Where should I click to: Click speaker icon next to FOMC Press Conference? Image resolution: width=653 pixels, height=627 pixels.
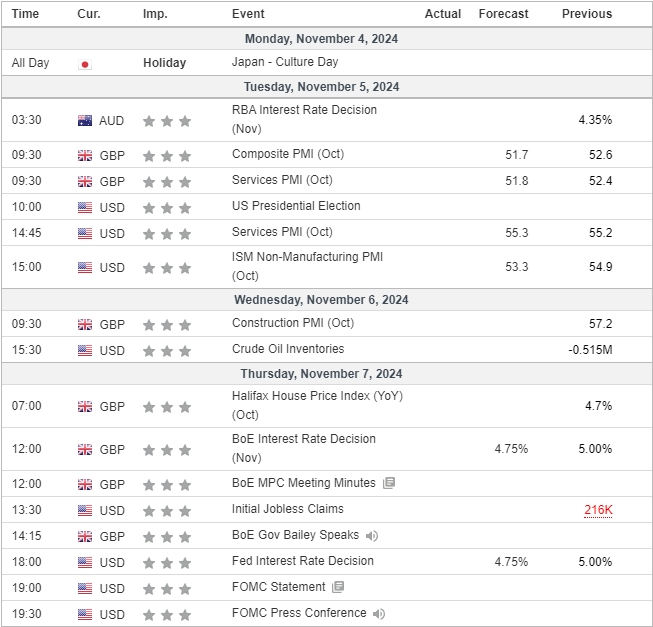[379, 613]
